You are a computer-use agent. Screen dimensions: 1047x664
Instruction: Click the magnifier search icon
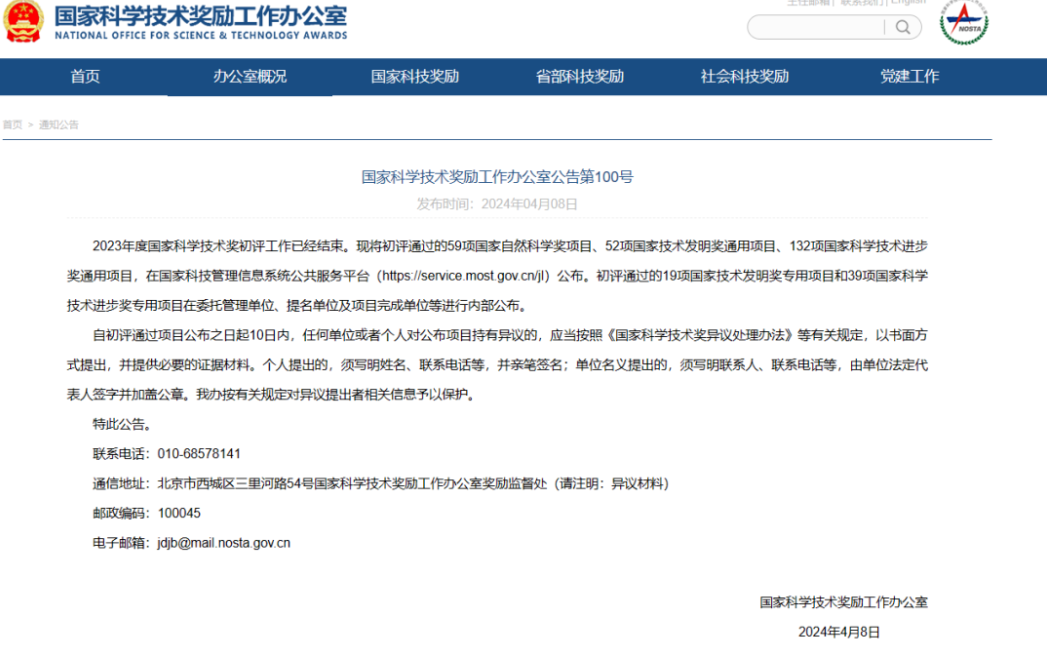coord(903,27)
